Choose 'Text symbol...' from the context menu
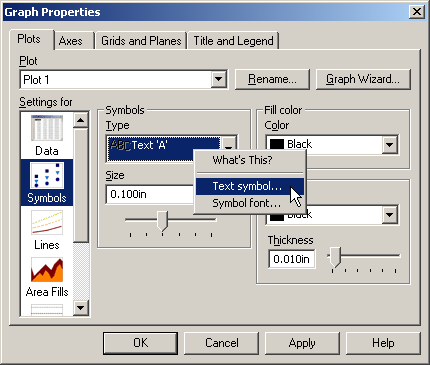The width and height of the screenshot is (430, 365). point(249,186)
